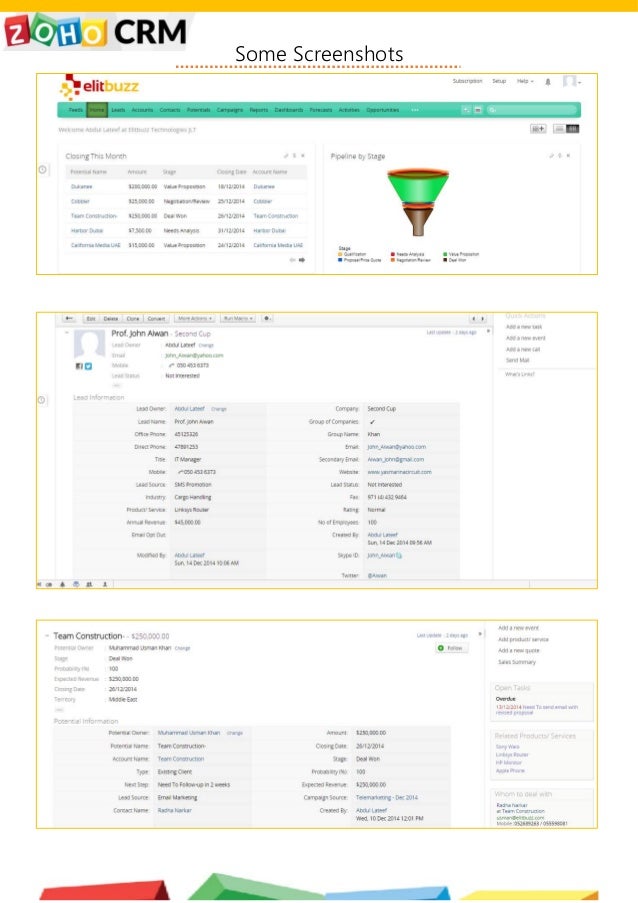Go to next page of Closing This Month
The width and height of the screenshot is (638, 903).
point(302,260)
